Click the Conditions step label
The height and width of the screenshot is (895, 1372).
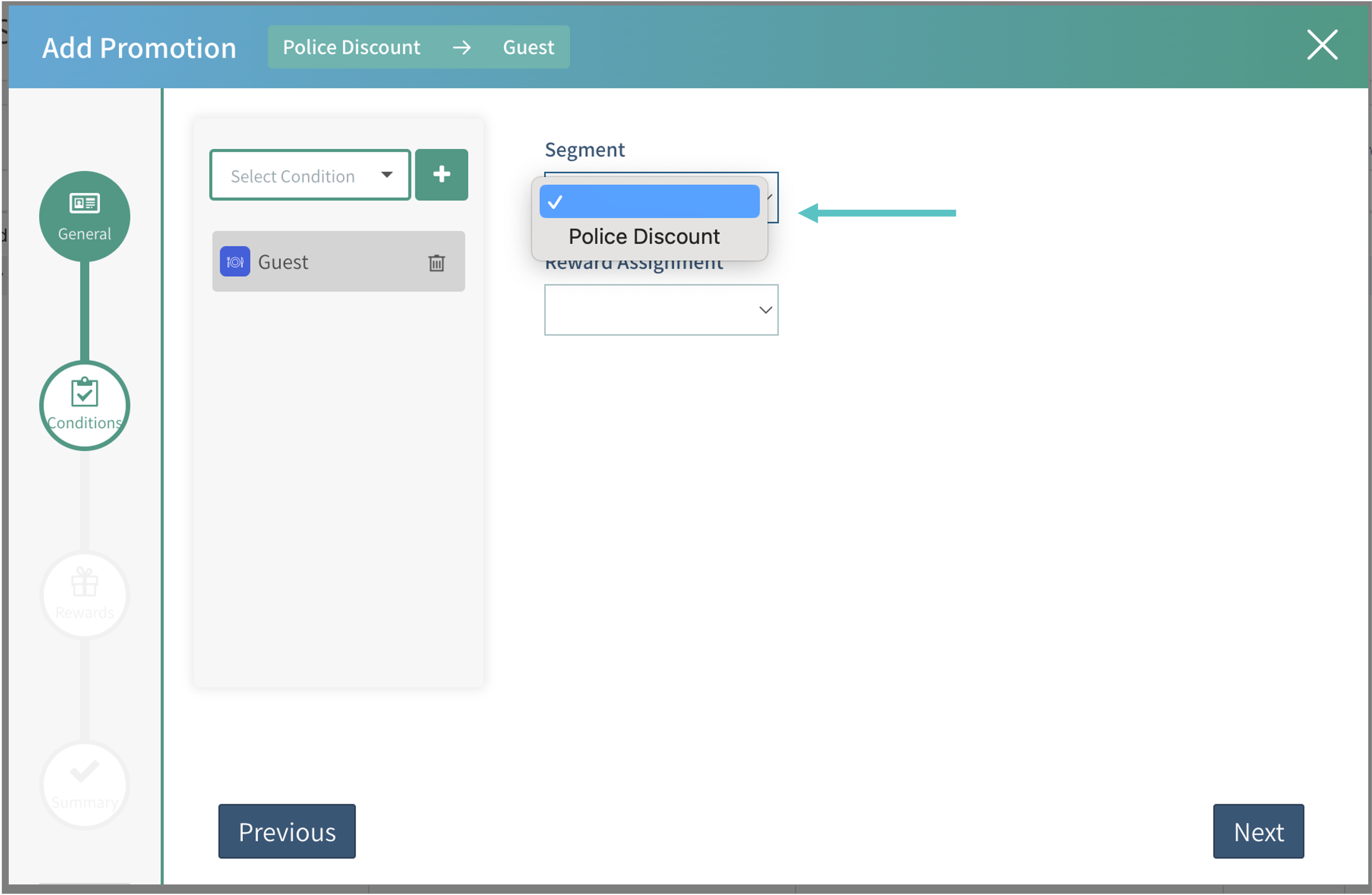coord(84,422)
